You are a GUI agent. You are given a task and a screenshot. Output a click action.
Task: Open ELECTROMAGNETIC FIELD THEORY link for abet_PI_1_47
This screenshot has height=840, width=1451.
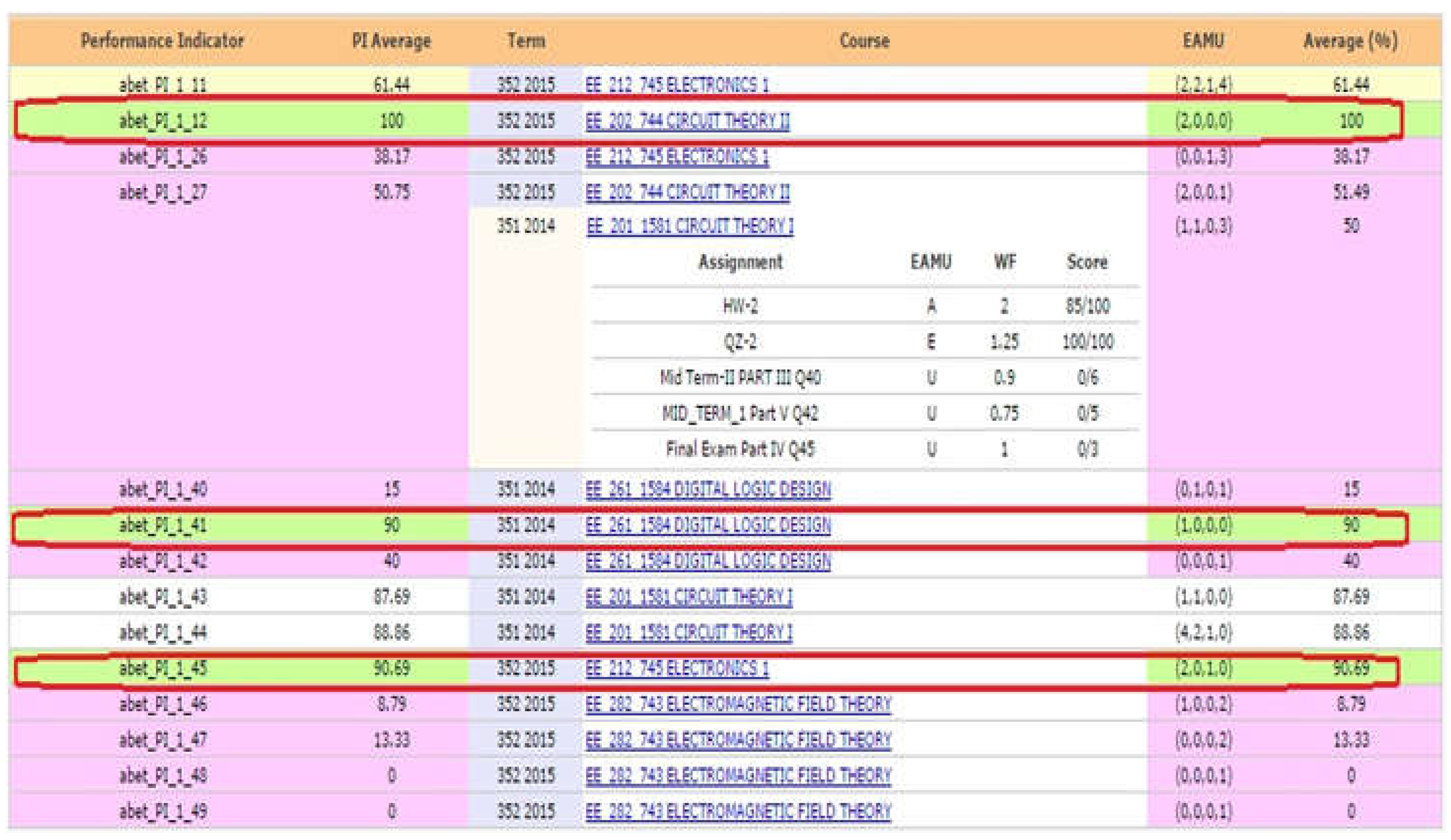tap(738, 739)
